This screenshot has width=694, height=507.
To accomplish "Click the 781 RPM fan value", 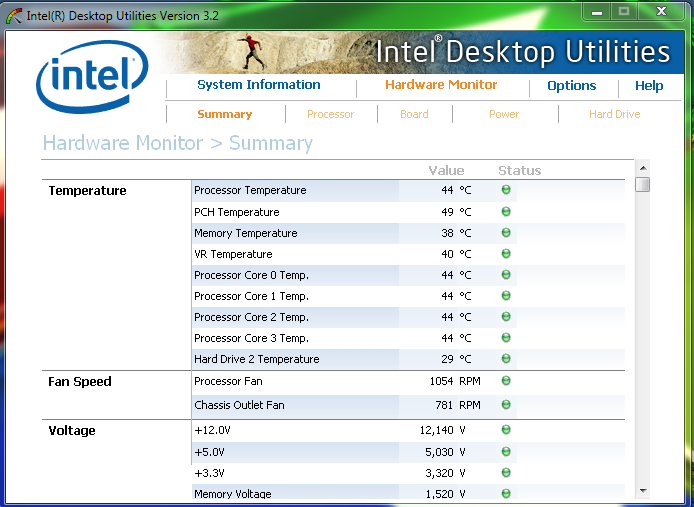I will 458,405.
